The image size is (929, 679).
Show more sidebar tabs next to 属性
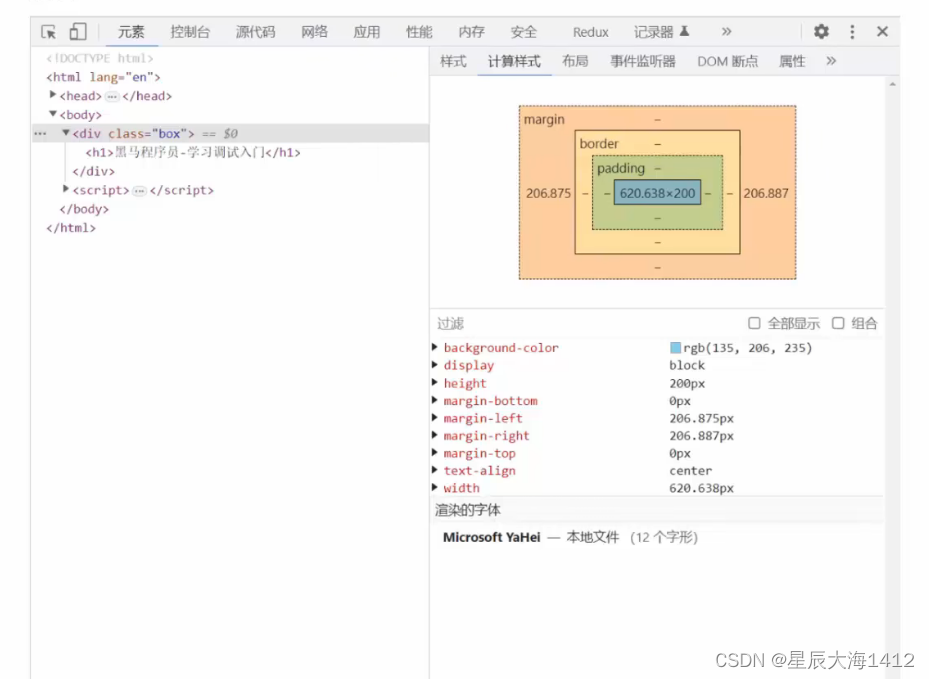(831, 61)
